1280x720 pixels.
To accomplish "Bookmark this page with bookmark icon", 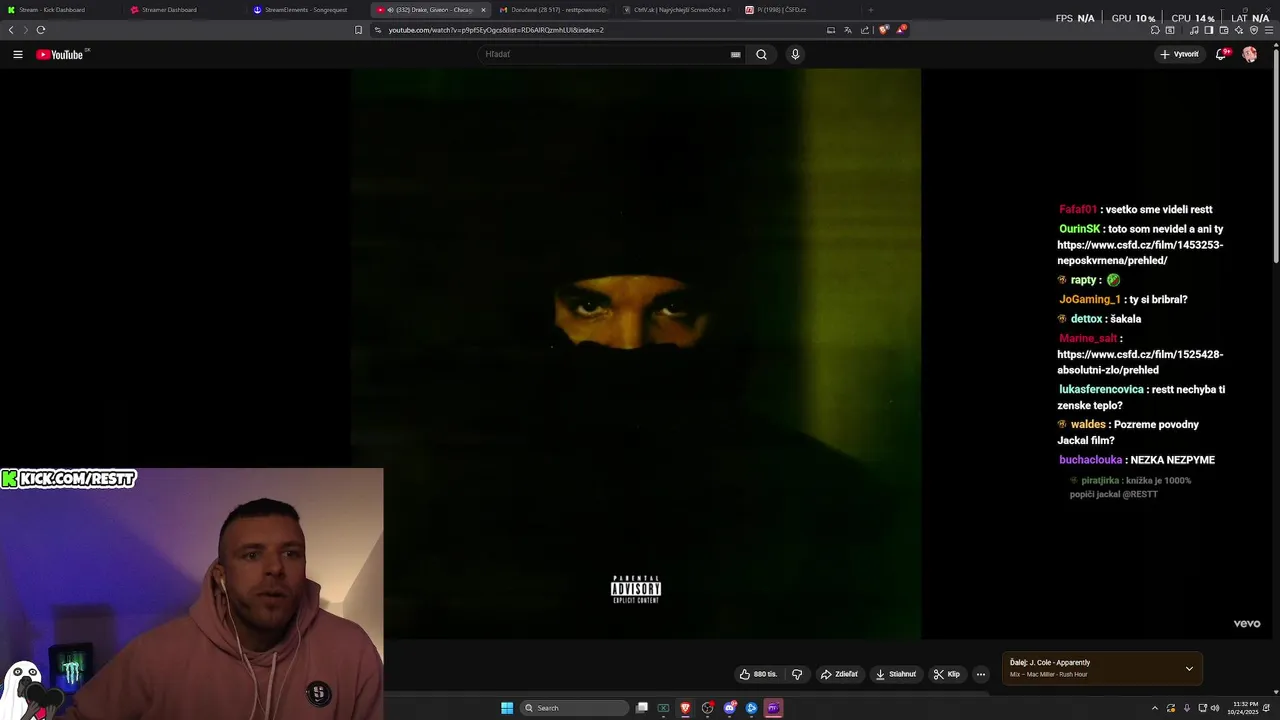I will 359,30.
